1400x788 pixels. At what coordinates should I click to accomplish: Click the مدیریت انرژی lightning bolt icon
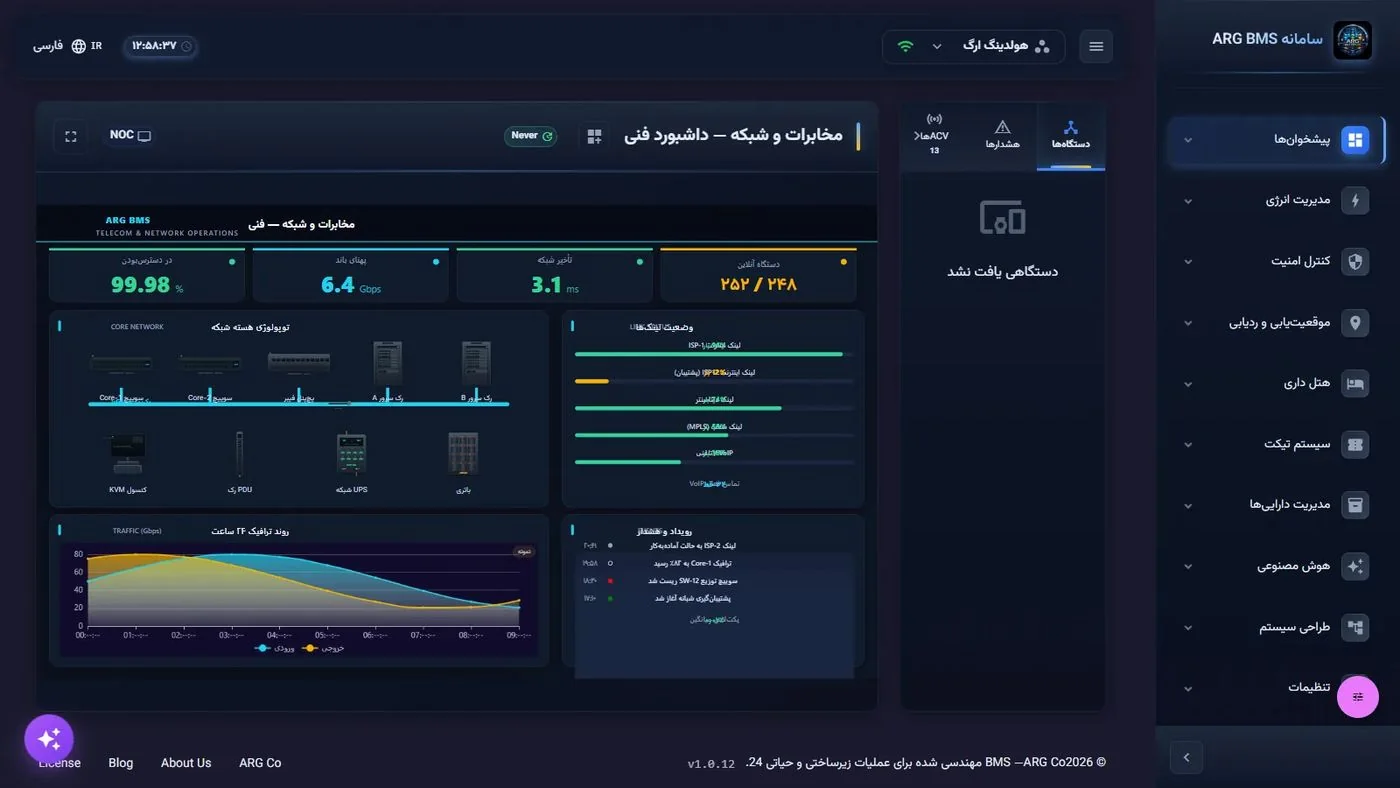click(x=1355, y=201)
